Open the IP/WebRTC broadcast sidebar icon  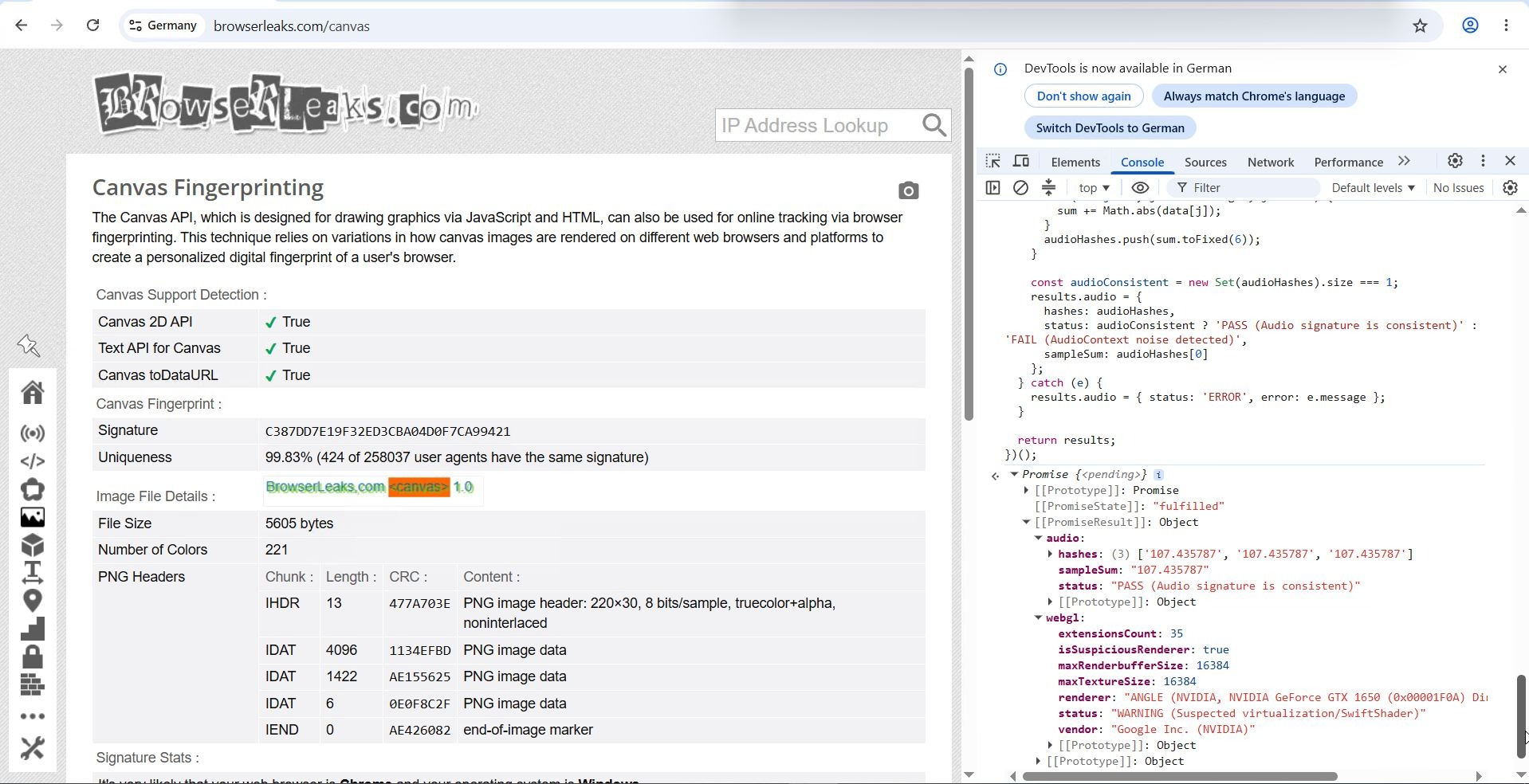tap(33, 433)
